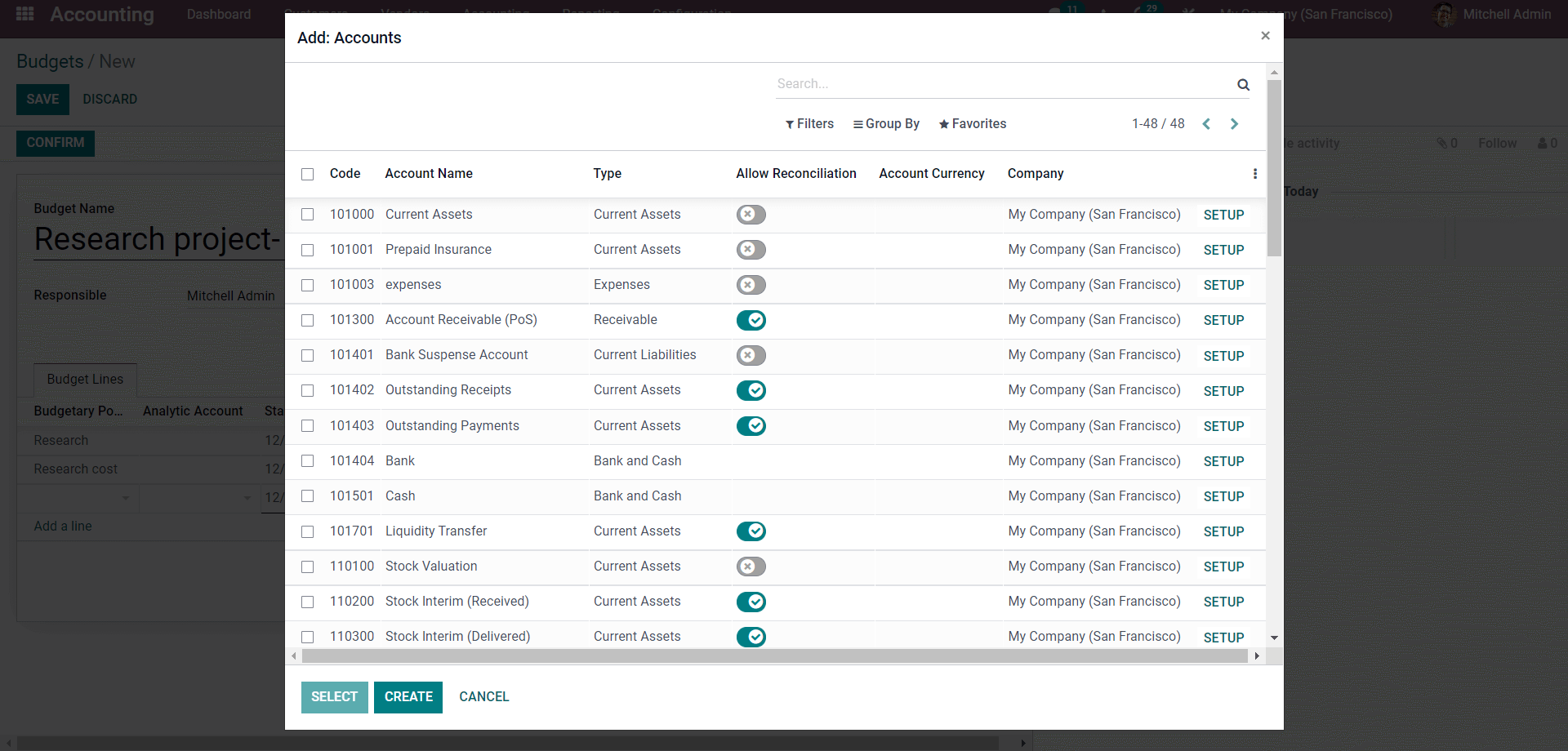
Task: Go to next page of accounts
Action: tap(1234, 124)
